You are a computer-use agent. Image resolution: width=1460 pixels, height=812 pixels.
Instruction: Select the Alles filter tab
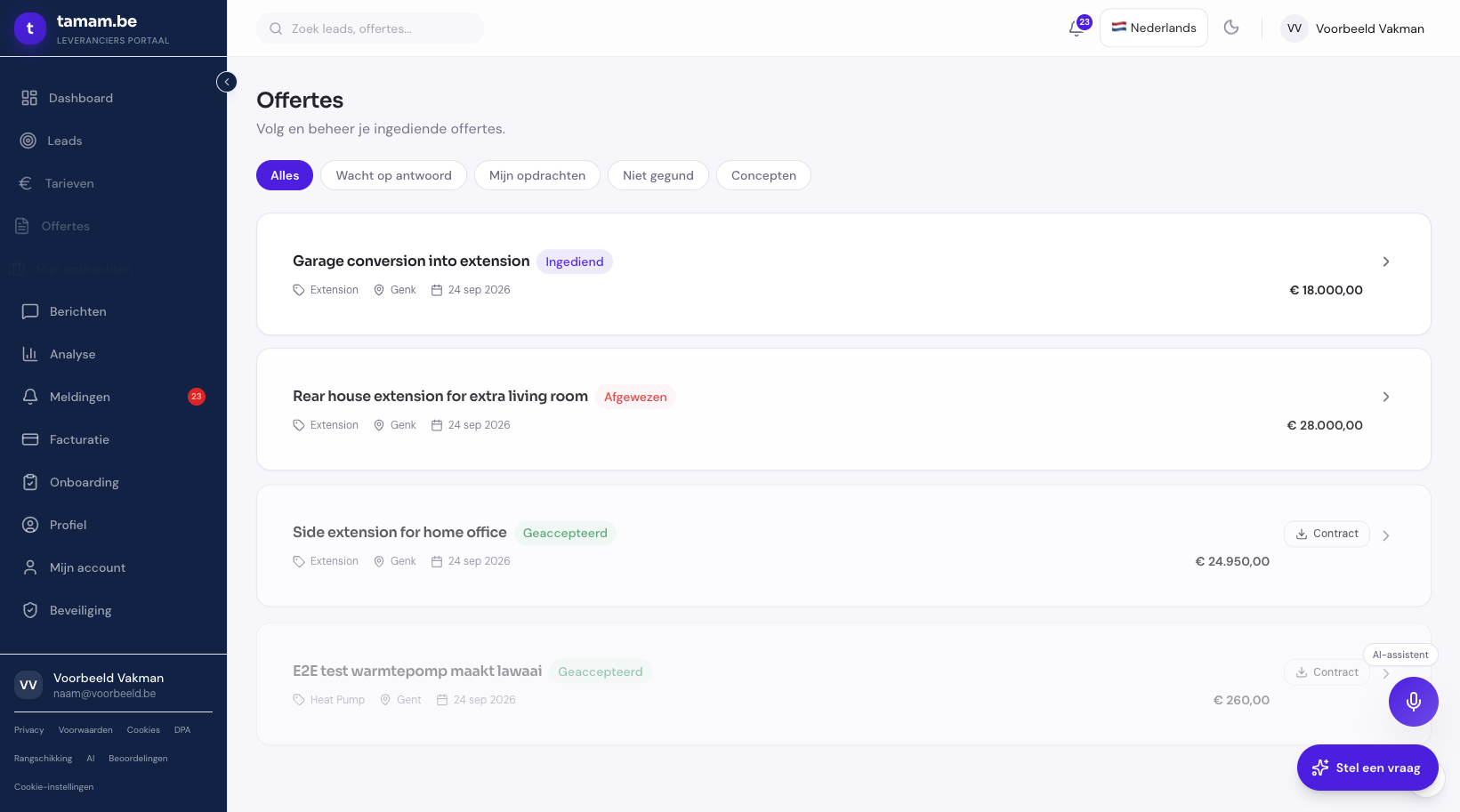285,175
